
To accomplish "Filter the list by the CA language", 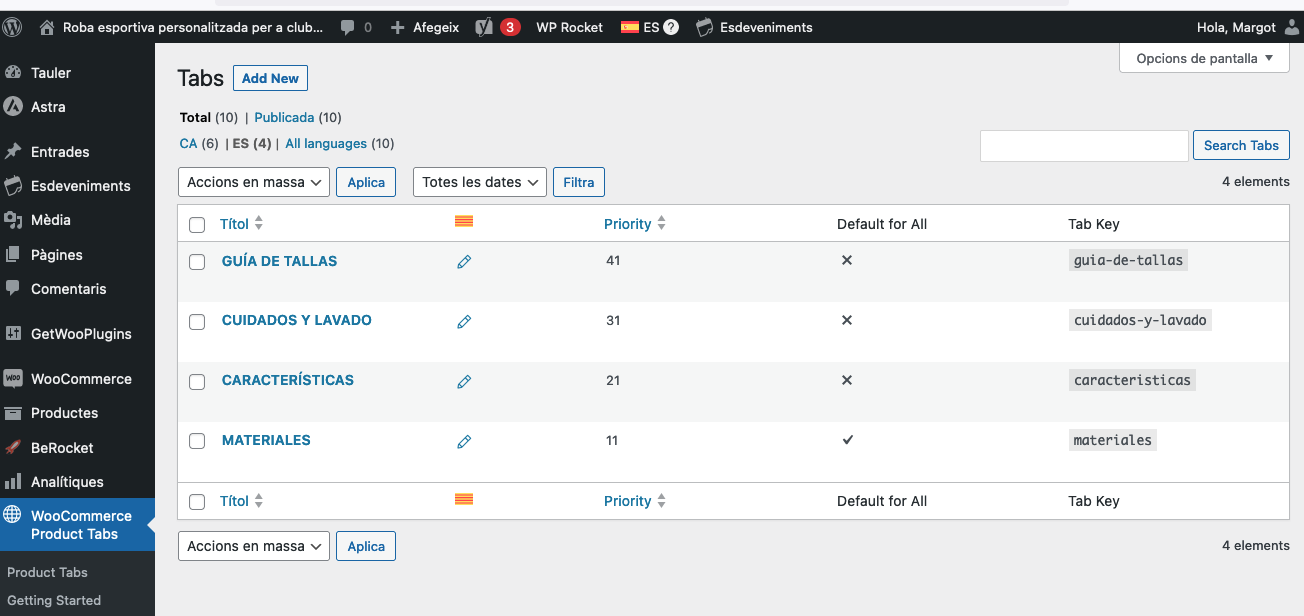I will (188, 143).
